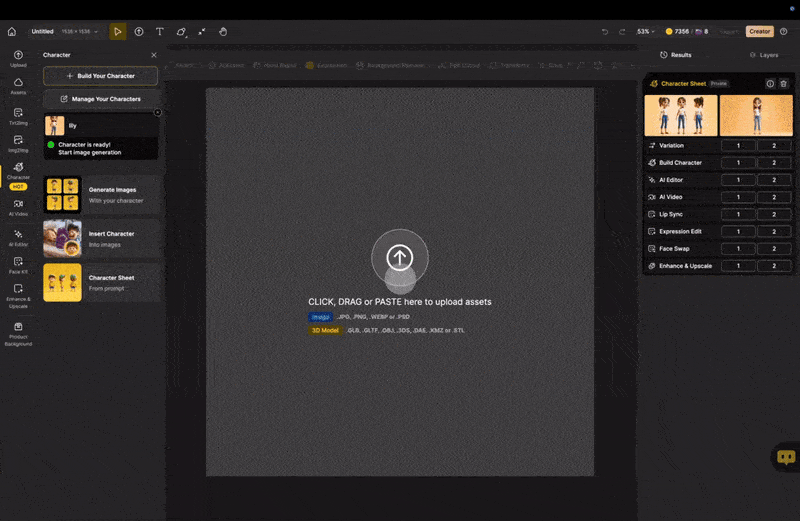800x521 pixels.
Task: Open the AI Video sidebar tool
Action: click(x=18, y=206)
